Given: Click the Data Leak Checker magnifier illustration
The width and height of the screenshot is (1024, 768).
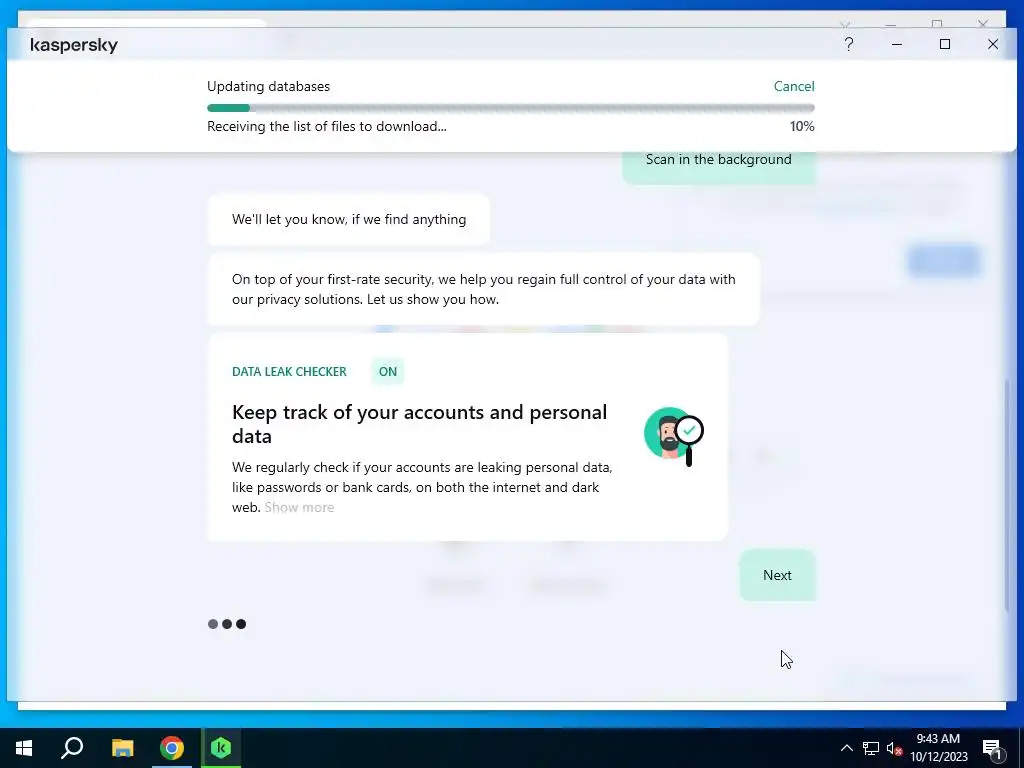Looking at the screenshot, I should click(x=673, y=436).
